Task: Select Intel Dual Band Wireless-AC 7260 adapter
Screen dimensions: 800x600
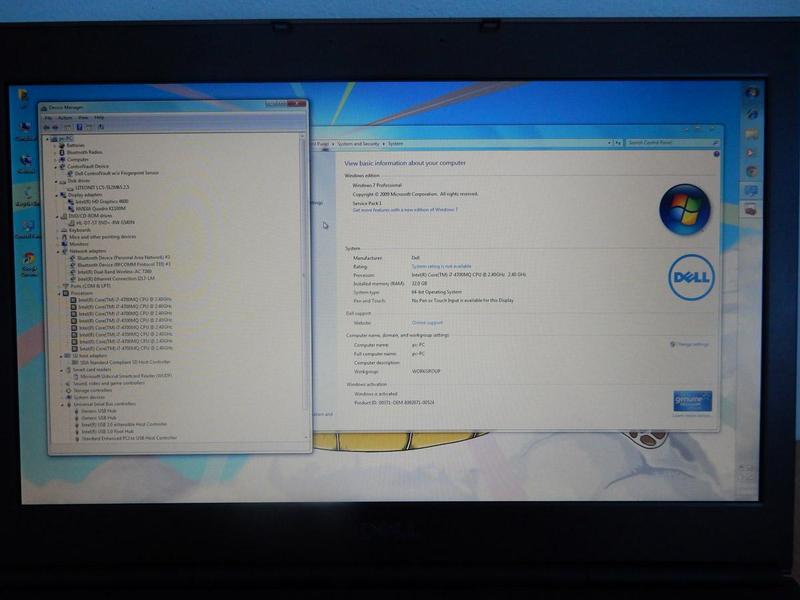Action: point(115,271)
